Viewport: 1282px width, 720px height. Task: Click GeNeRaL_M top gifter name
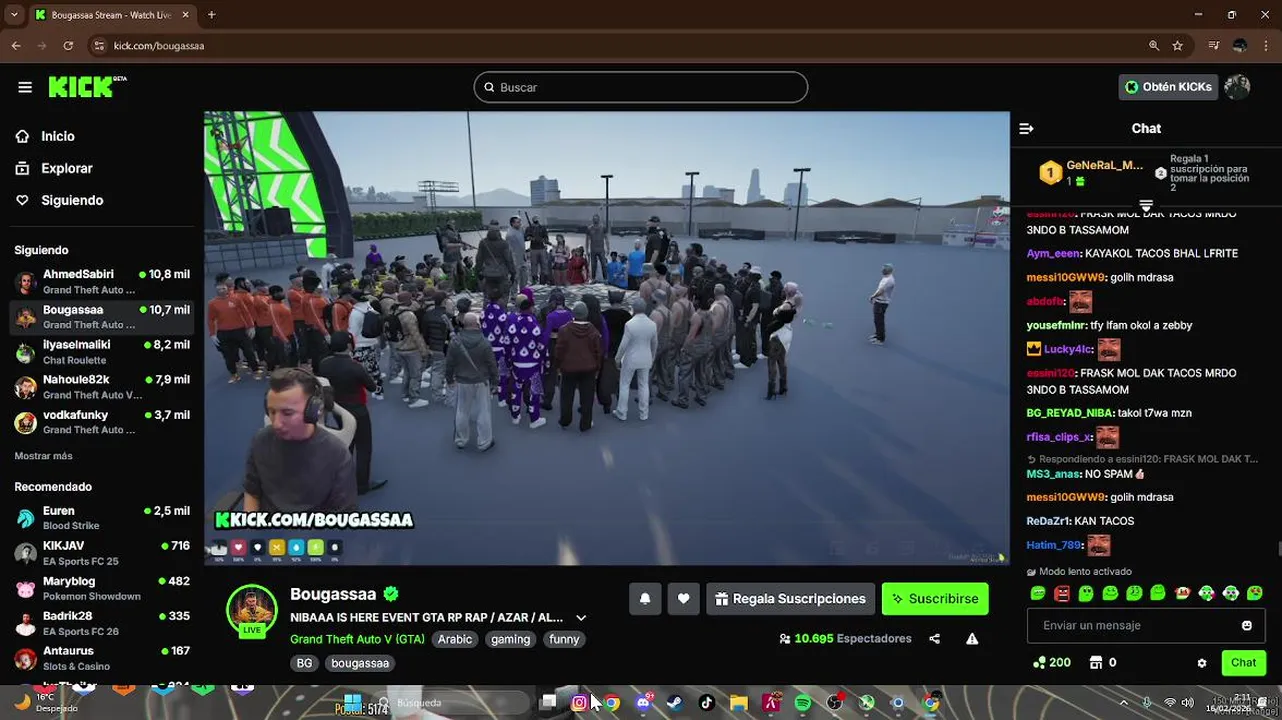click(x=1105, y=165)
